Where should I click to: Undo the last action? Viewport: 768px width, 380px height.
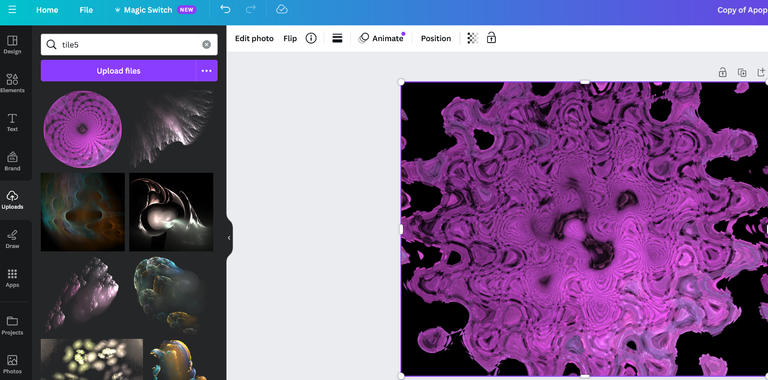[x=225, y=9]
